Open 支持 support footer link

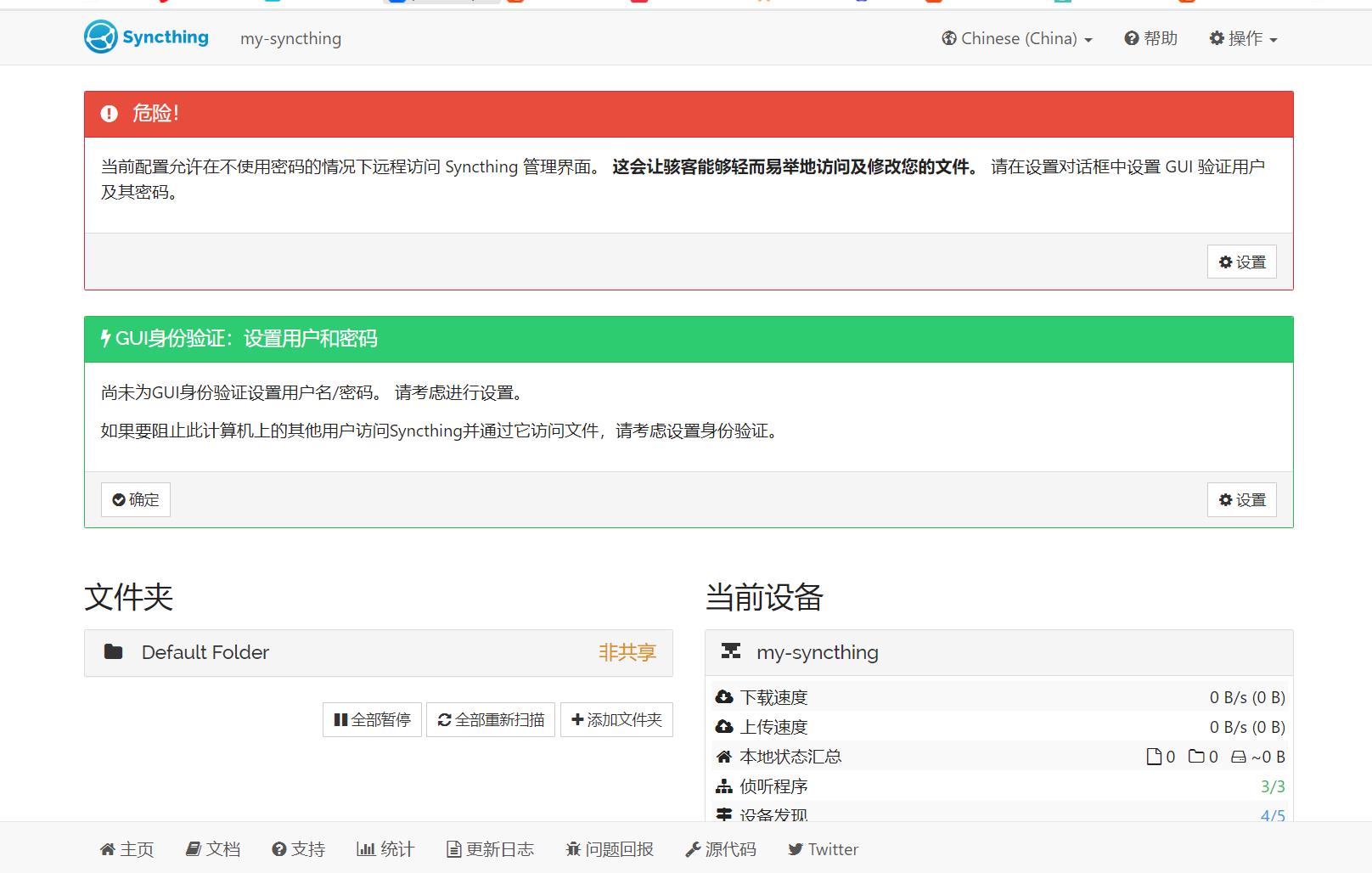(x=299, y=849)
